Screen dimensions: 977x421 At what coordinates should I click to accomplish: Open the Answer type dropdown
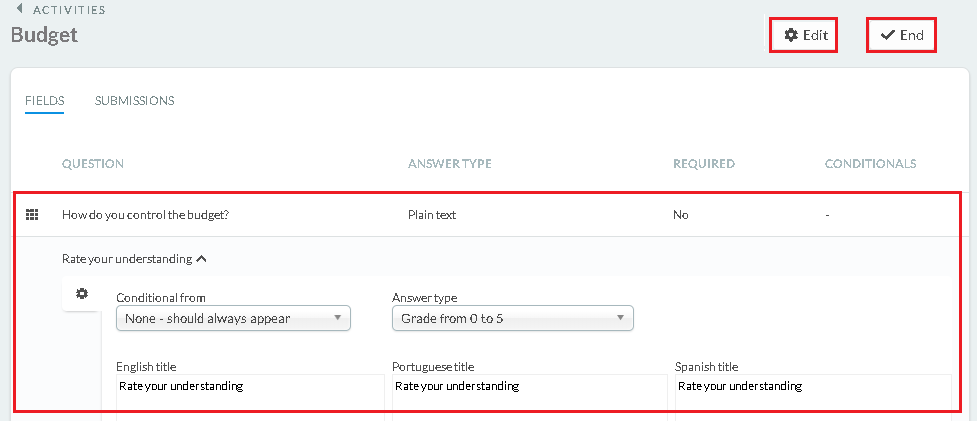coord(512,318)
